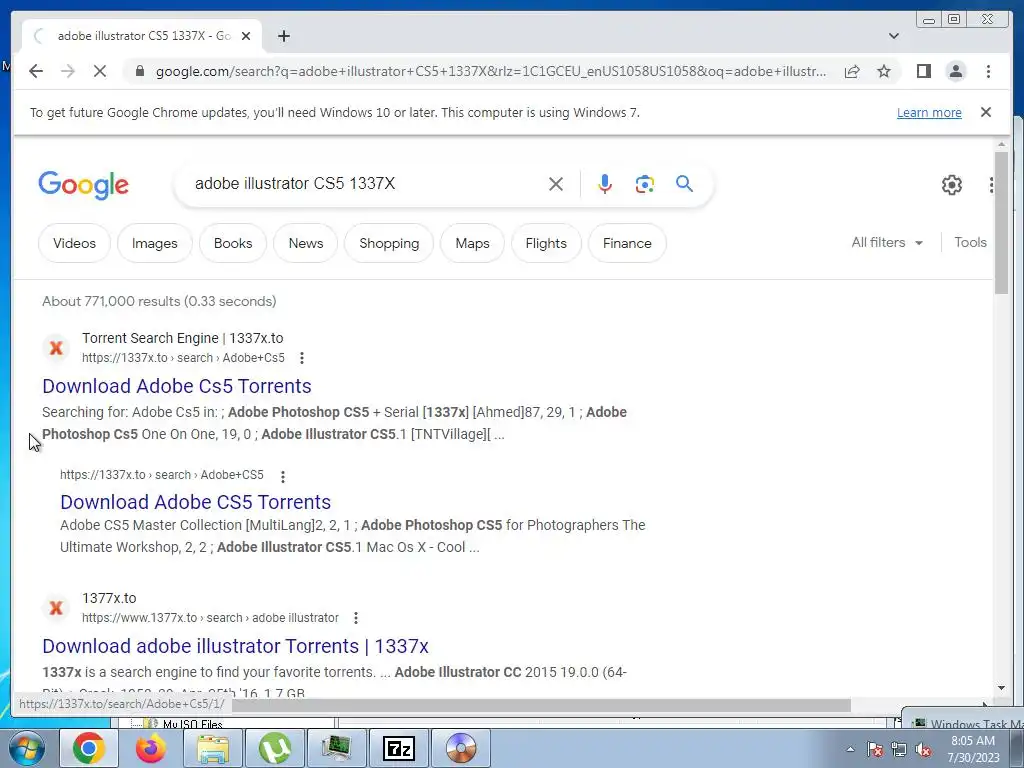Open Windows Start menu
The width and height of the screenshot is (1024, 768).
click(25, 748)
